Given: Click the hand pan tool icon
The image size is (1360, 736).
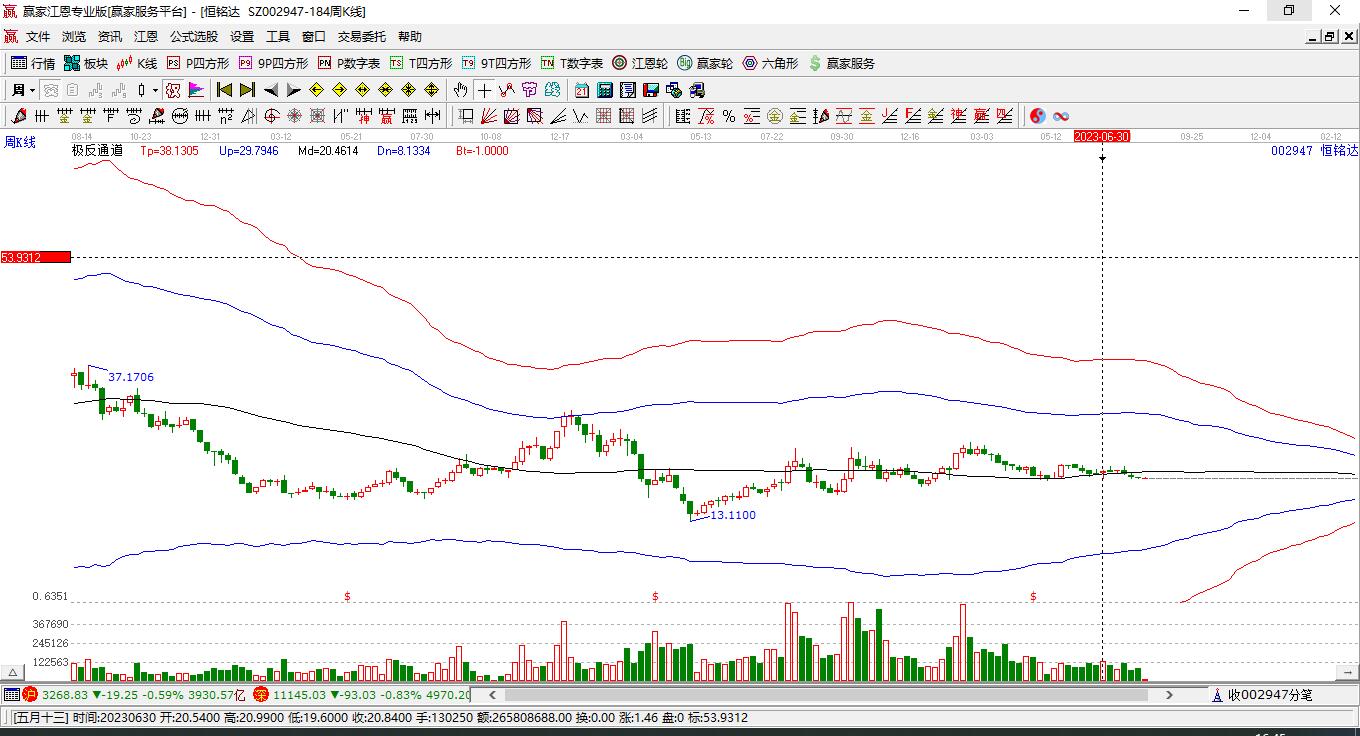Looking at the screenshot, I should click(460, 90).
